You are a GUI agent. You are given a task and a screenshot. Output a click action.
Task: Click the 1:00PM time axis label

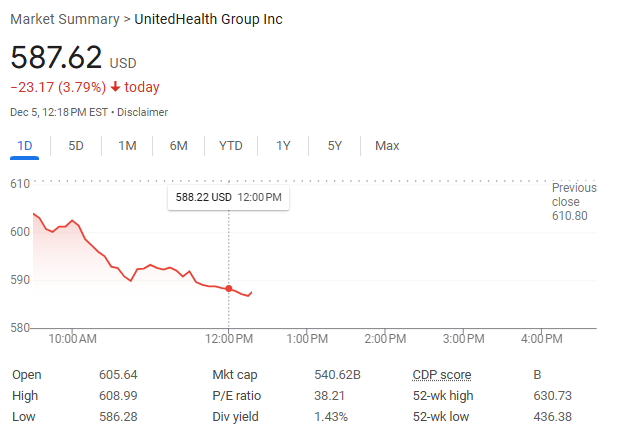click(307, 339)
